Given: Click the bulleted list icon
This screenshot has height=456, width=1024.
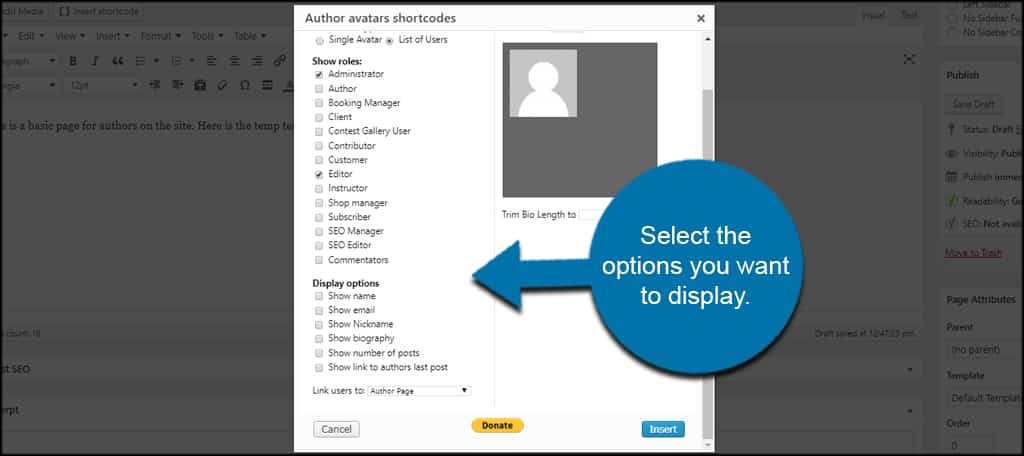Looking at the screenshot, I should click(x=140, y=61).
